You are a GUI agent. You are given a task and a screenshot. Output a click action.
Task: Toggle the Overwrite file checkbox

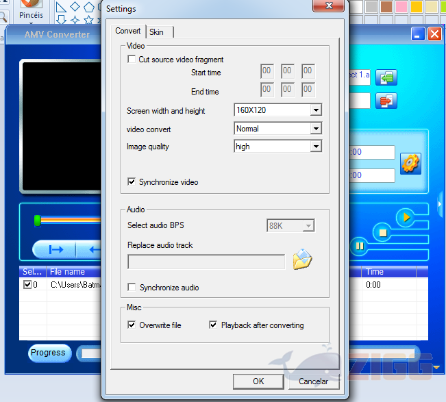click(x=131, y=325)
